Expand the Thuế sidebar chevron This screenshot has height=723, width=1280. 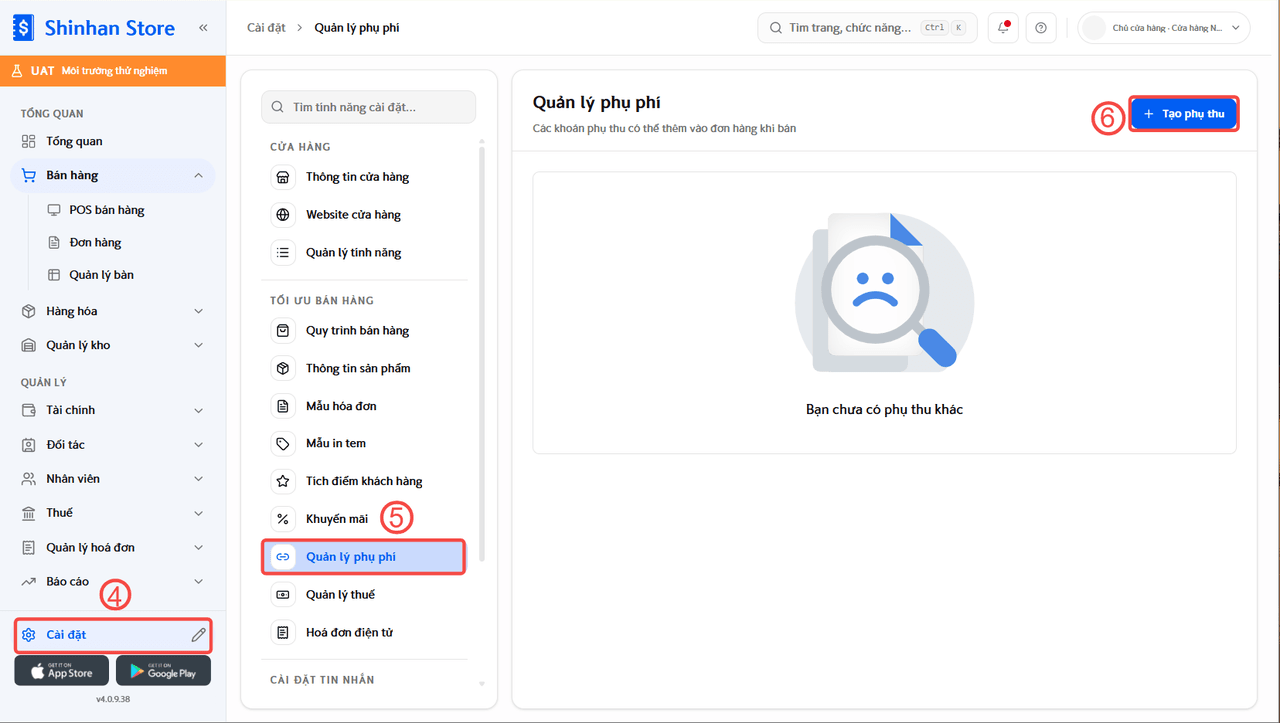(198, 513)
